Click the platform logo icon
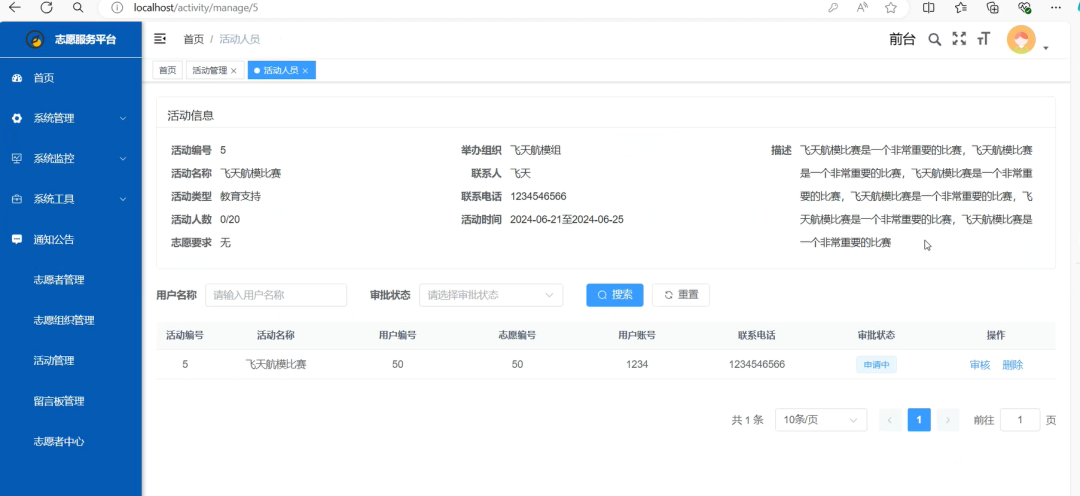1080x496 pixels. pyautogui.click(x=35, y=39)
